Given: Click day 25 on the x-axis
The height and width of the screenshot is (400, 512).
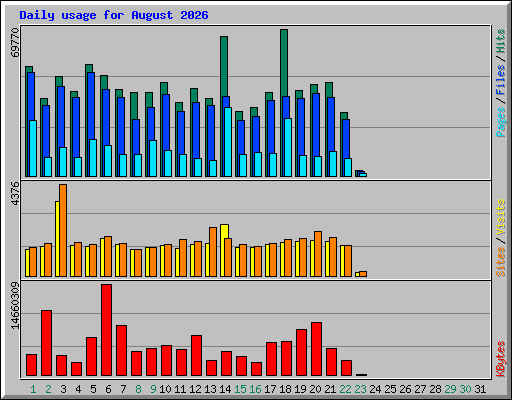Looking at the screenshot, I should pyautogui.click(x=390, y=389).
